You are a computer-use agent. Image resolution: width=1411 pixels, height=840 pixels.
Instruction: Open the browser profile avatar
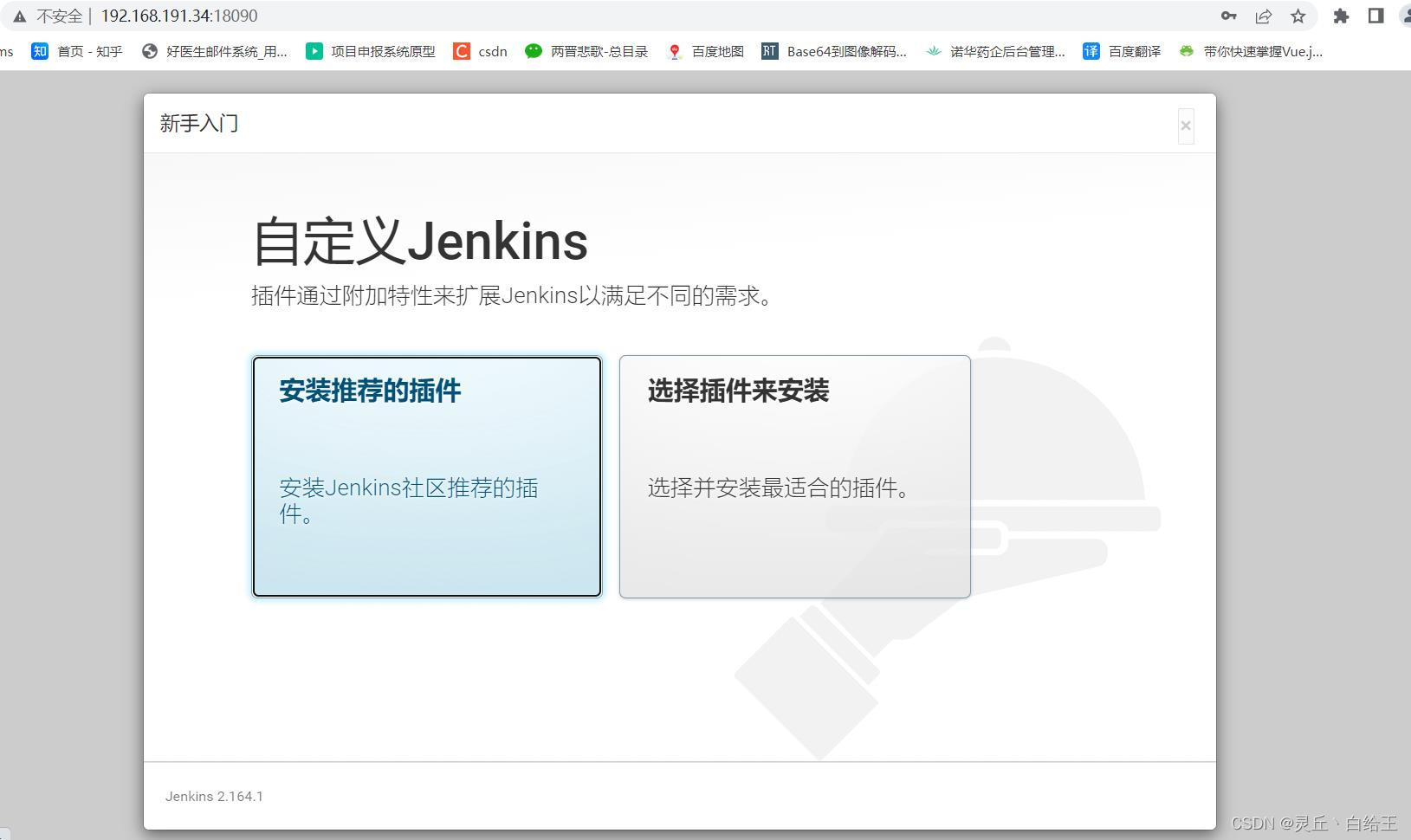1404,16
